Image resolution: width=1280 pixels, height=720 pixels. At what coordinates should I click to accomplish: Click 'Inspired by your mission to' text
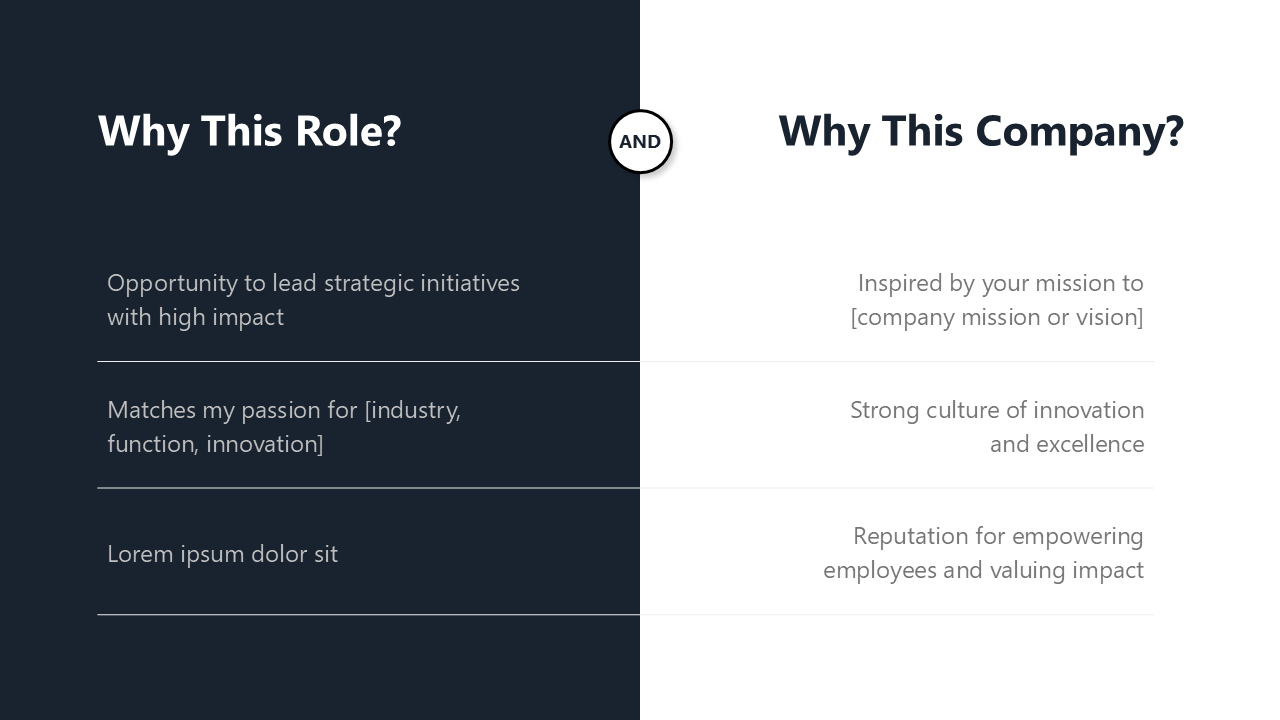pos(1000,283)
